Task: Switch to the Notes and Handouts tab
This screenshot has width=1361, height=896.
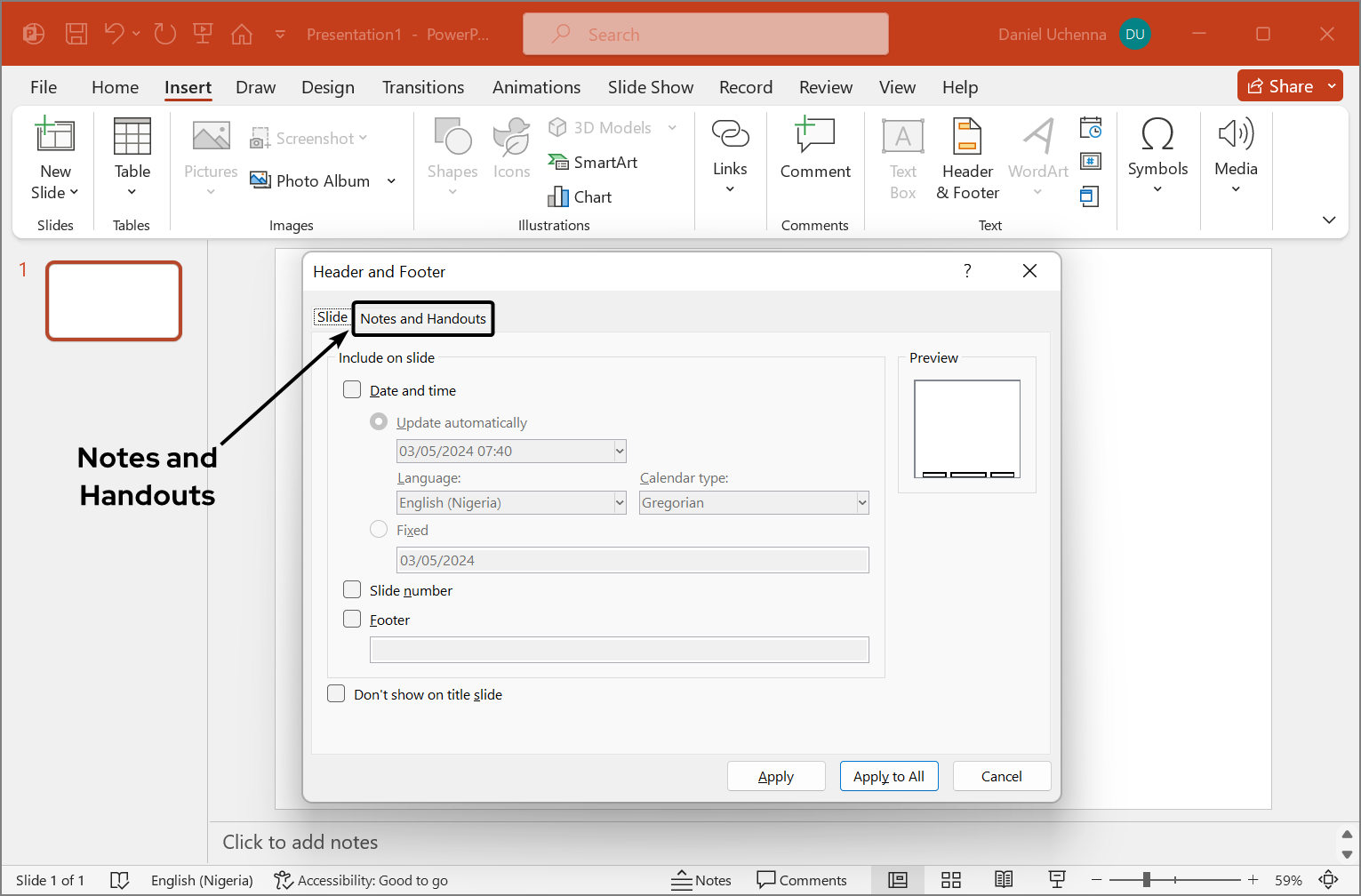Action: click(423, 318)
